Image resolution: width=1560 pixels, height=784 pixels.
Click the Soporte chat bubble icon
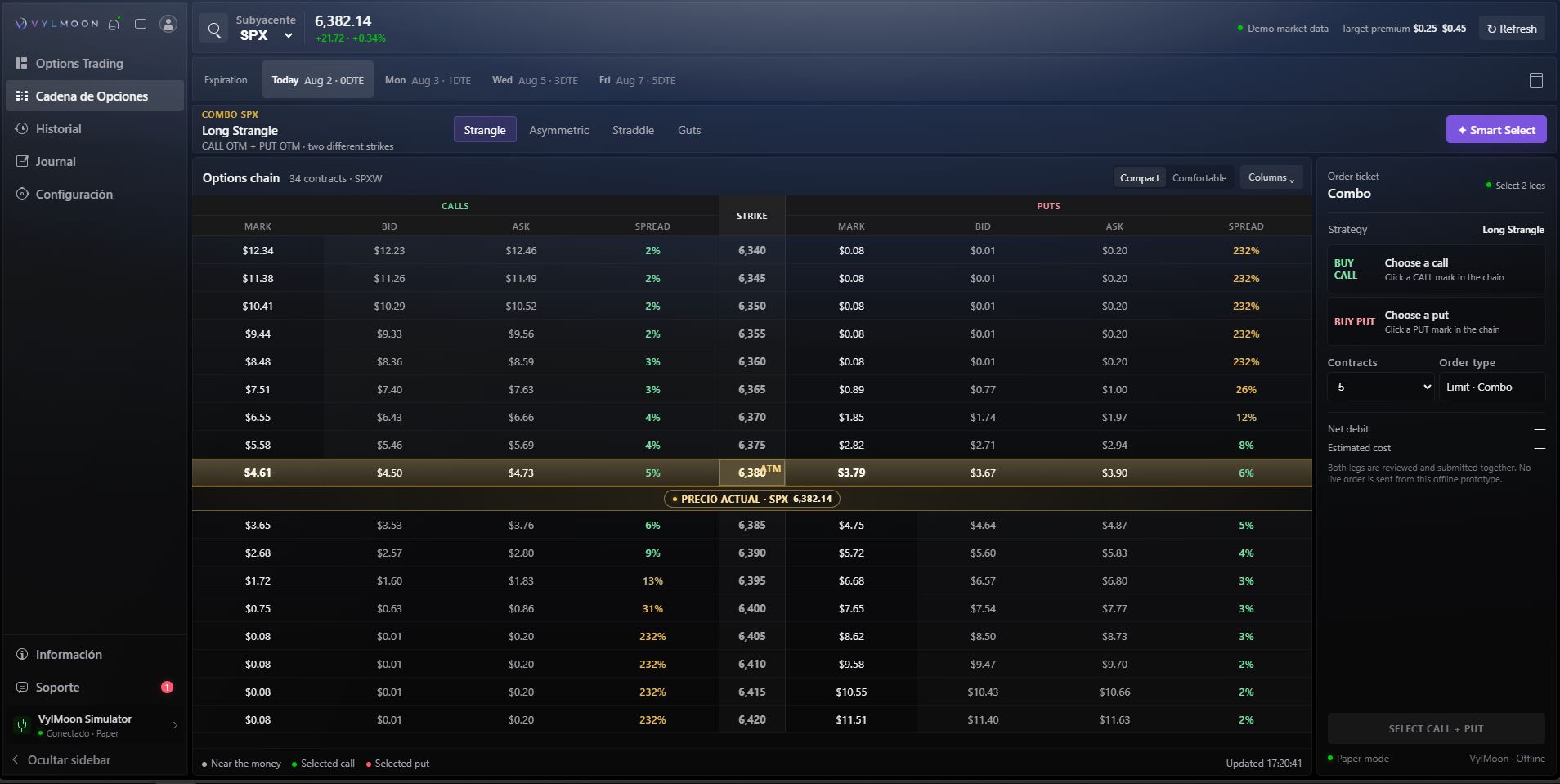[22, 687]
